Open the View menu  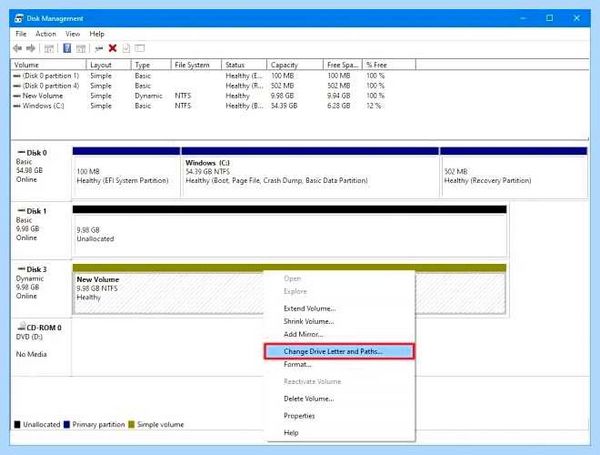tap(73, 34)
